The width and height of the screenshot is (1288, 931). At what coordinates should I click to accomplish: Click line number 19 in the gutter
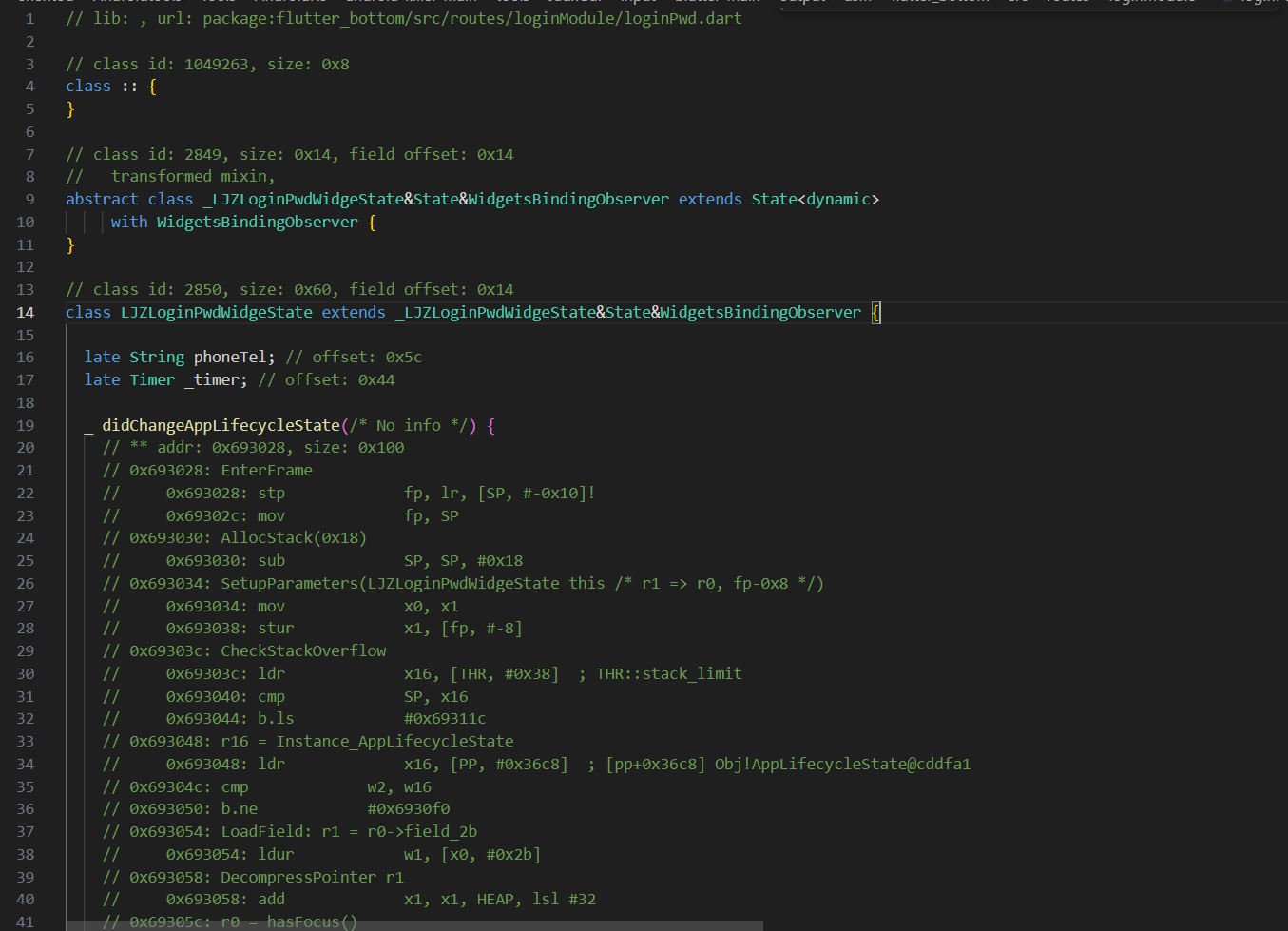(25, 425)
